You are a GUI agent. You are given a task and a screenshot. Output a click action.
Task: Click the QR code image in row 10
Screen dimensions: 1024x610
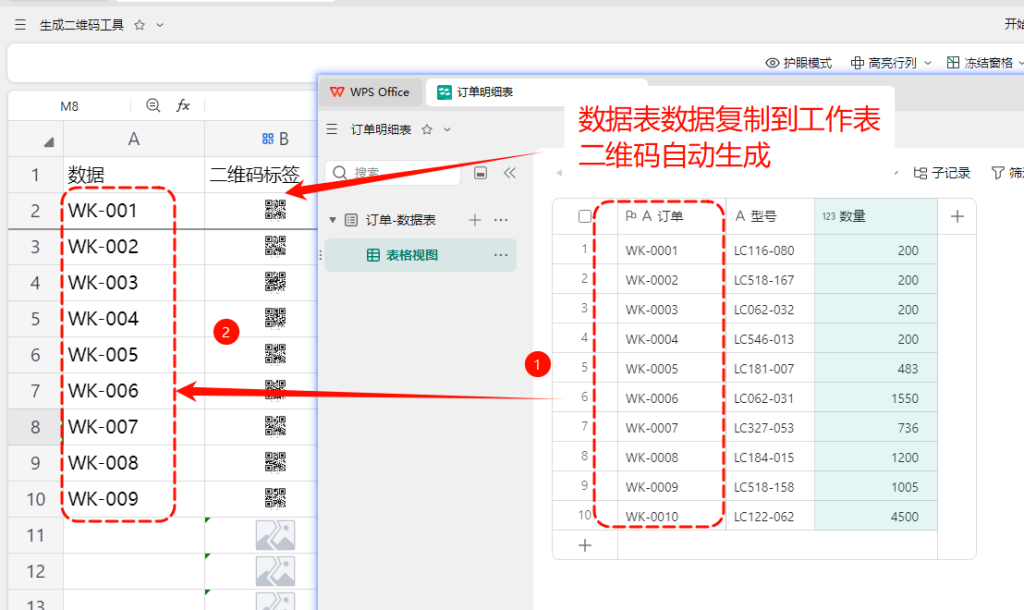[x=275, y=498]
